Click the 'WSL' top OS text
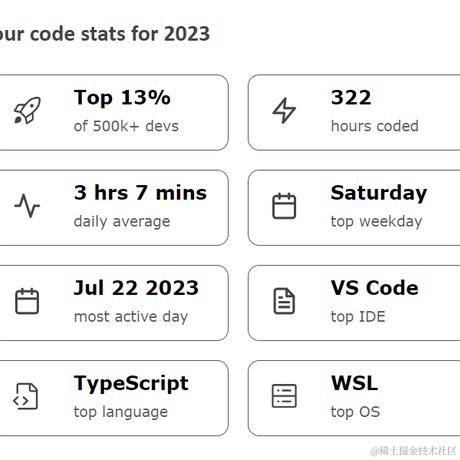This screenshot has height=460, width=460. point(354,383)
